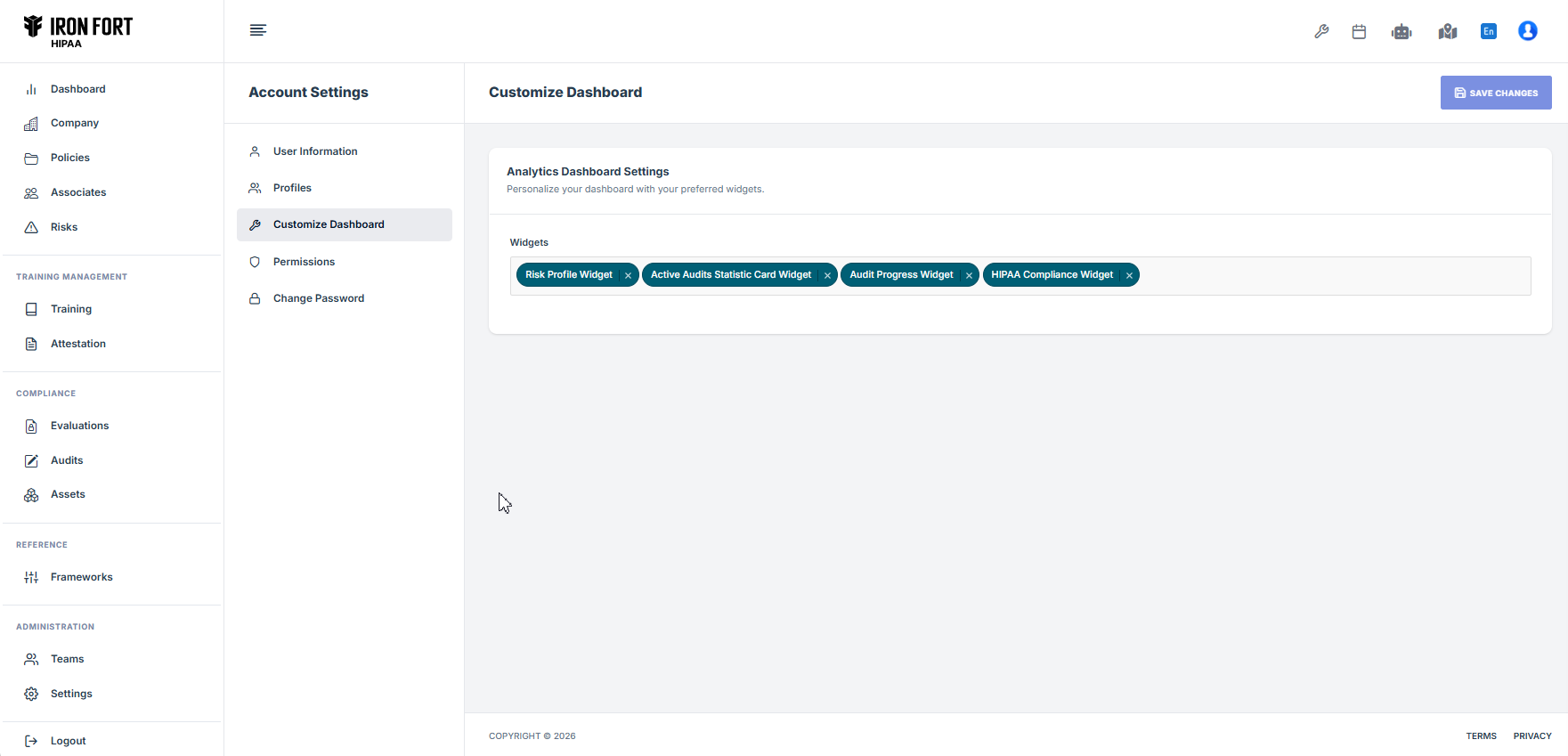Open the user profile avatar
Image resolution: width=1568 pixels, height=756 pixels.
[x=1527, y=31]
